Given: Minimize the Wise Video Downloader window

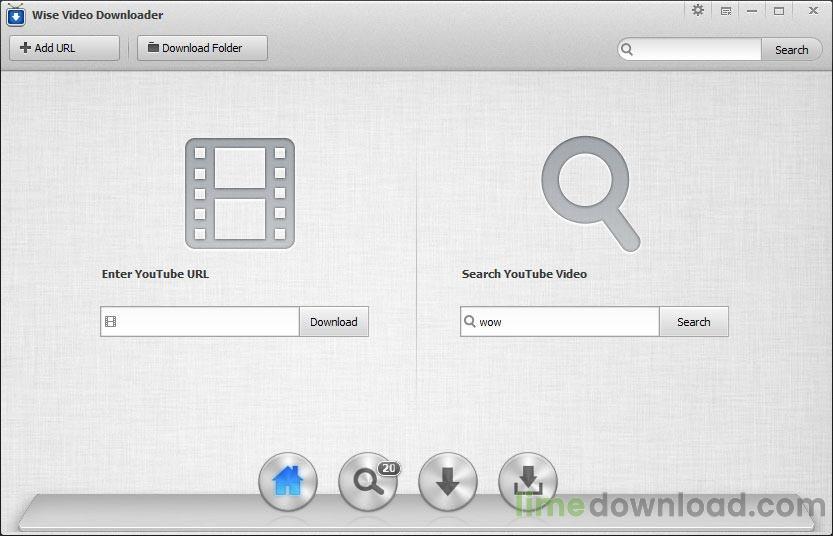Looking at the screenshot, I should coord(752,11).
